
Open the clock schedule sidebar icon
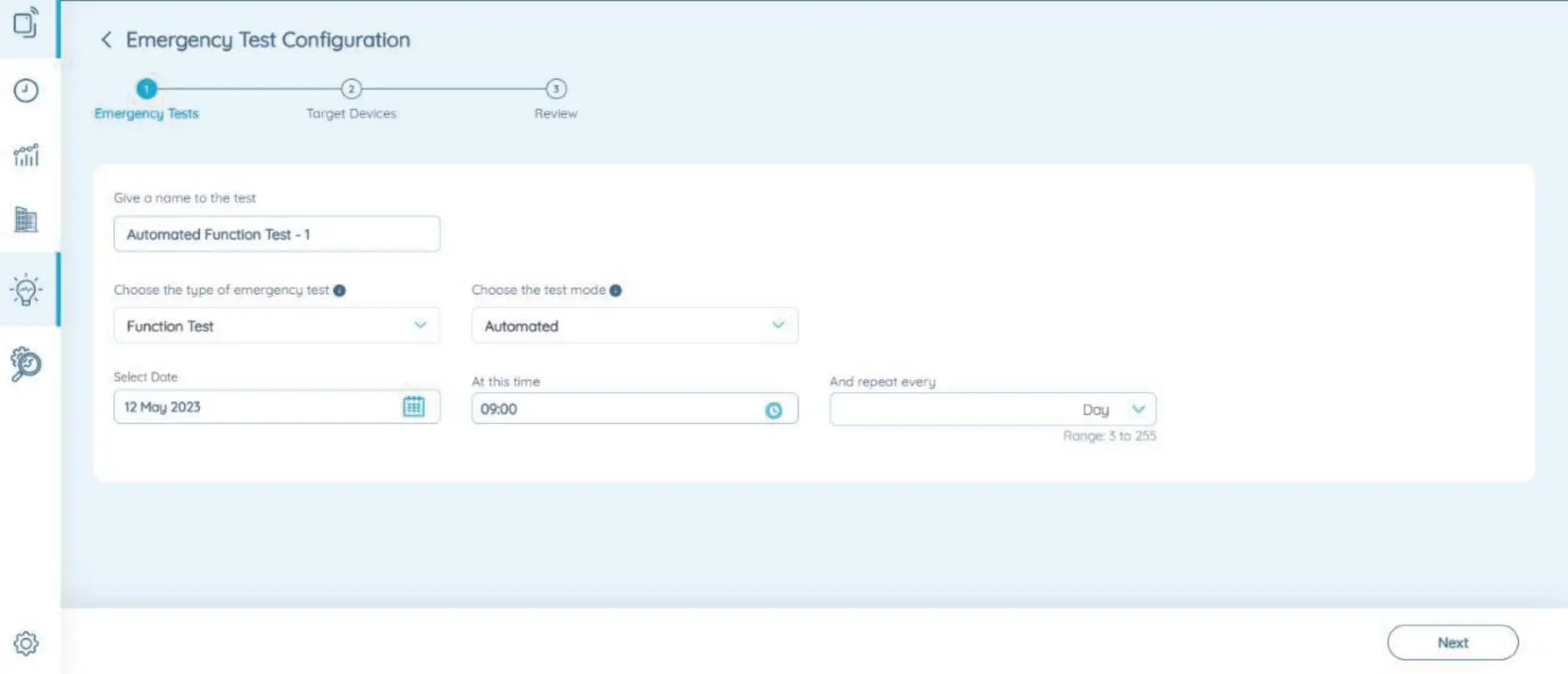point(26,90)
